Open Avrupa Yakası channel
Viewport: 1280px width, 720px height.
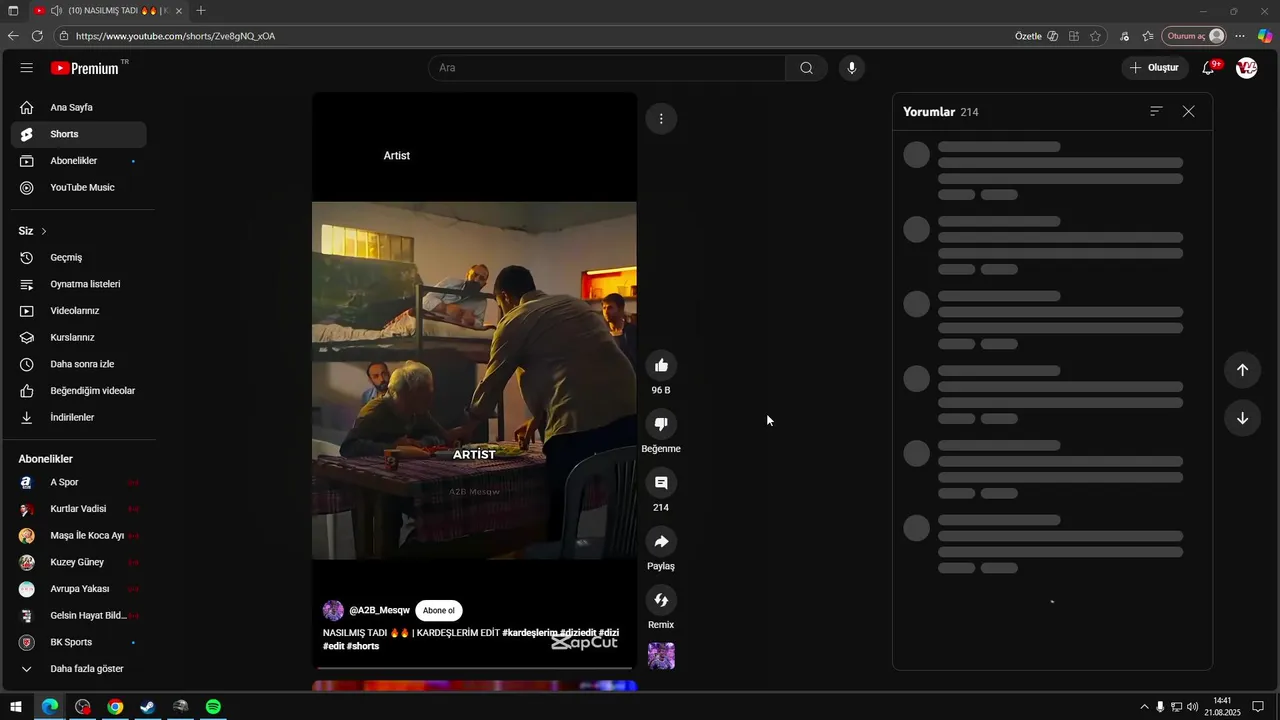pyautogui.click(x=79, y=589)
